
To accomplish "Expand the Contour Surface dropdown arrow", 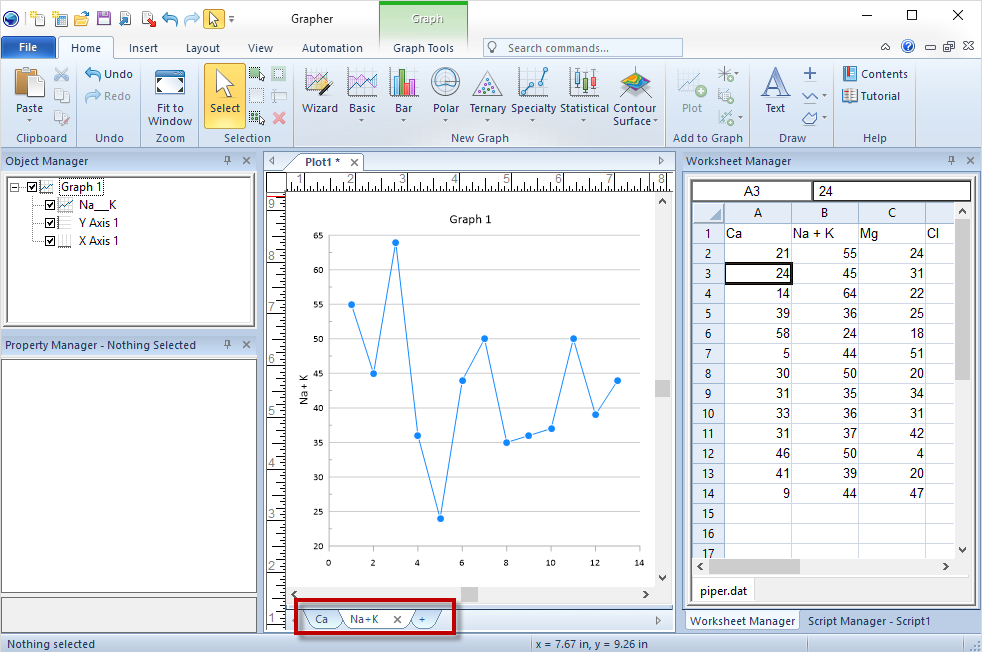I will (x=655, y=122).
